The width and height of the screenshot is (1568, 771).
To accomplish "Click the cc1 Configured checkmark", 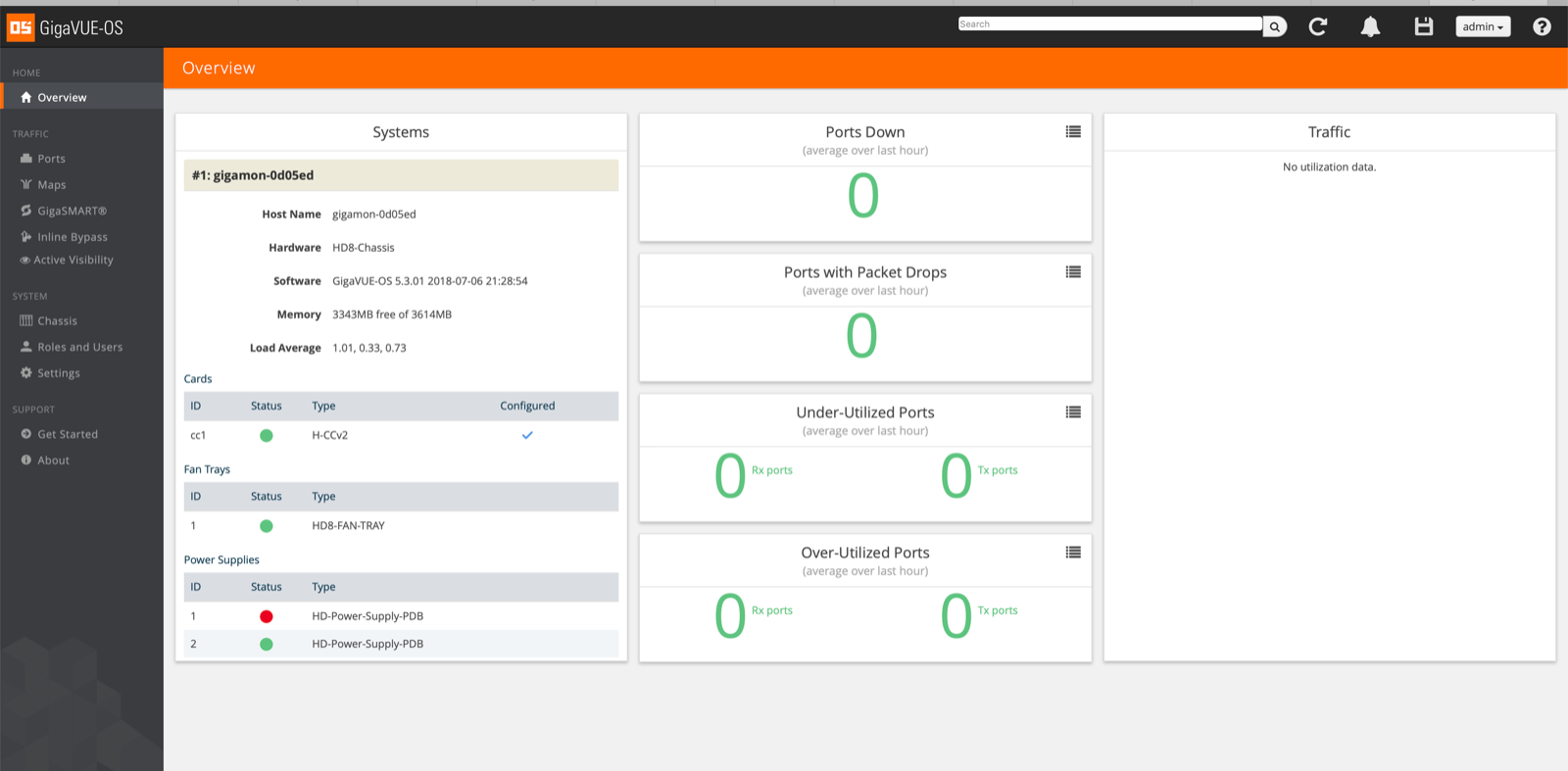I will coord(527,435).
